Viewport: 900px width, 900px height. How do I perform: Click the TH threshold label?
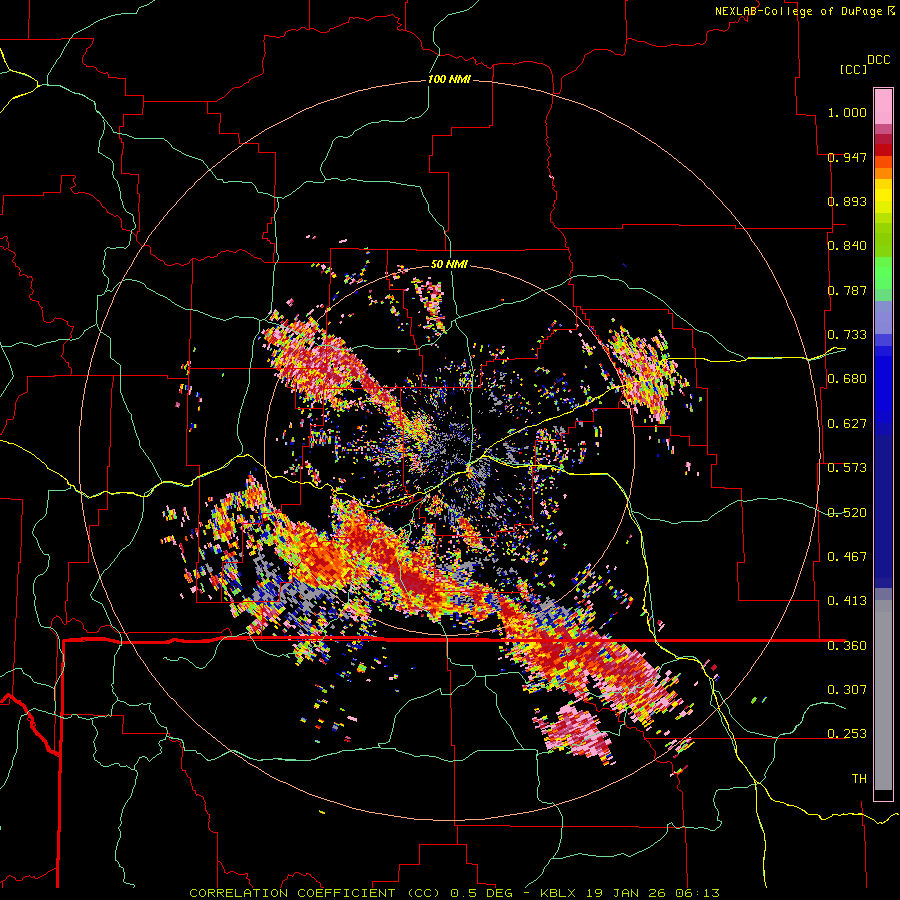click(x=859, y=779)
